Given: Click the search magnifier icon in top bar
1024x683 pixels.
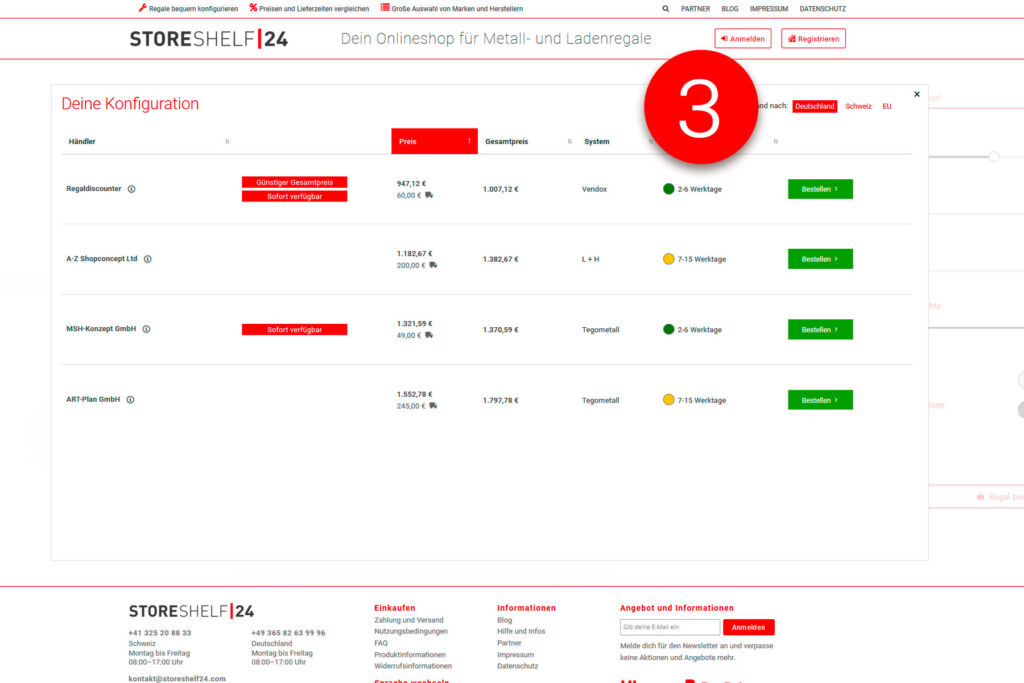Looking at the screenshot, I should [x=667, y=8].
